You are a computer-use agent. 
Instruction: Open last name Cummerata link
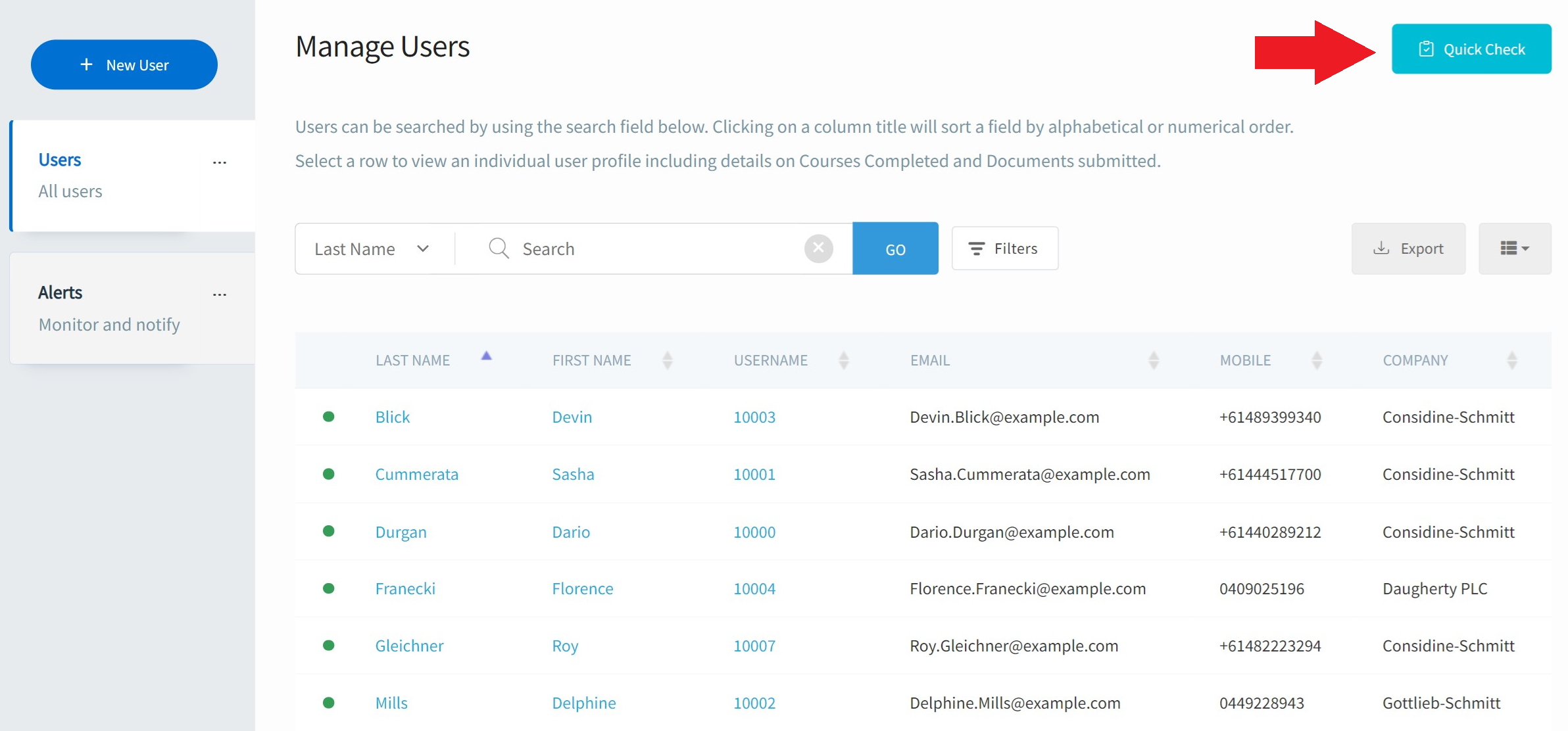[x=417, y=475]
